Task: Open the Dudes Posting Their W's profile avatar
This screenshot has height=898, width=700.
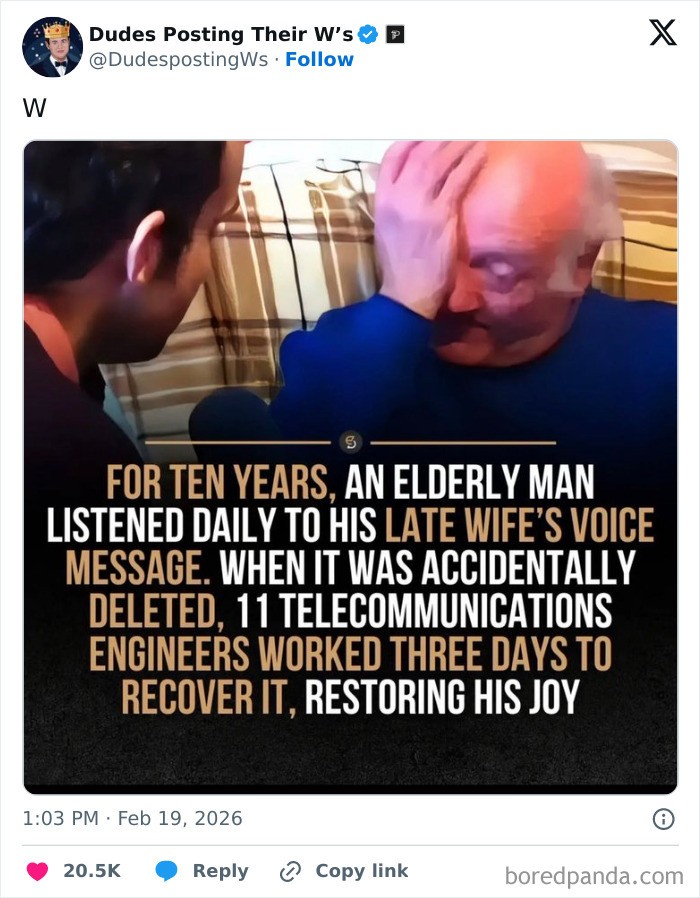Action: [x=52, y=47]
